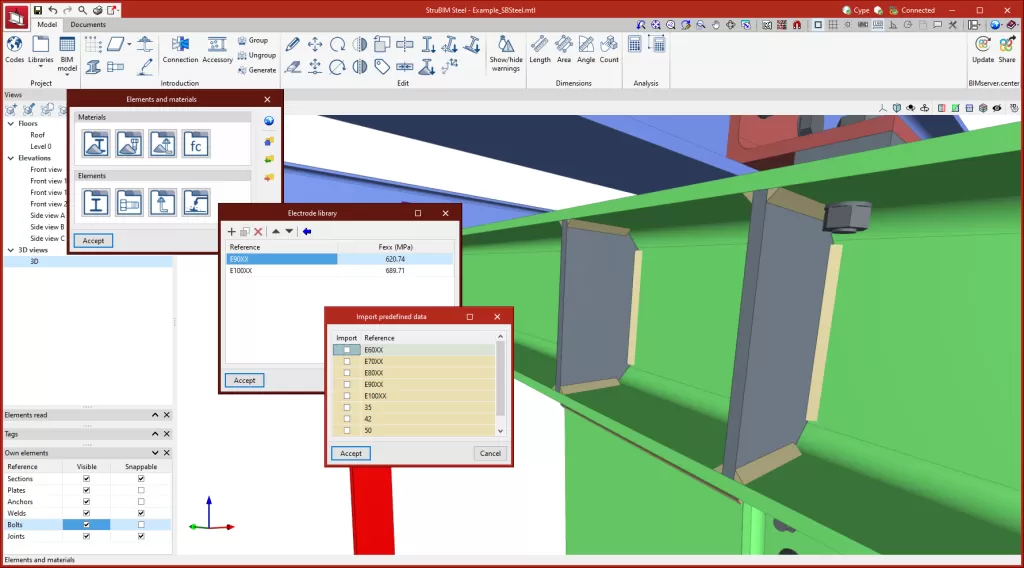Image resolution: width=1024 pixels, height=568 pixels.
Task: Collapse the Floors tree node
Action: (x=10, y=123)
